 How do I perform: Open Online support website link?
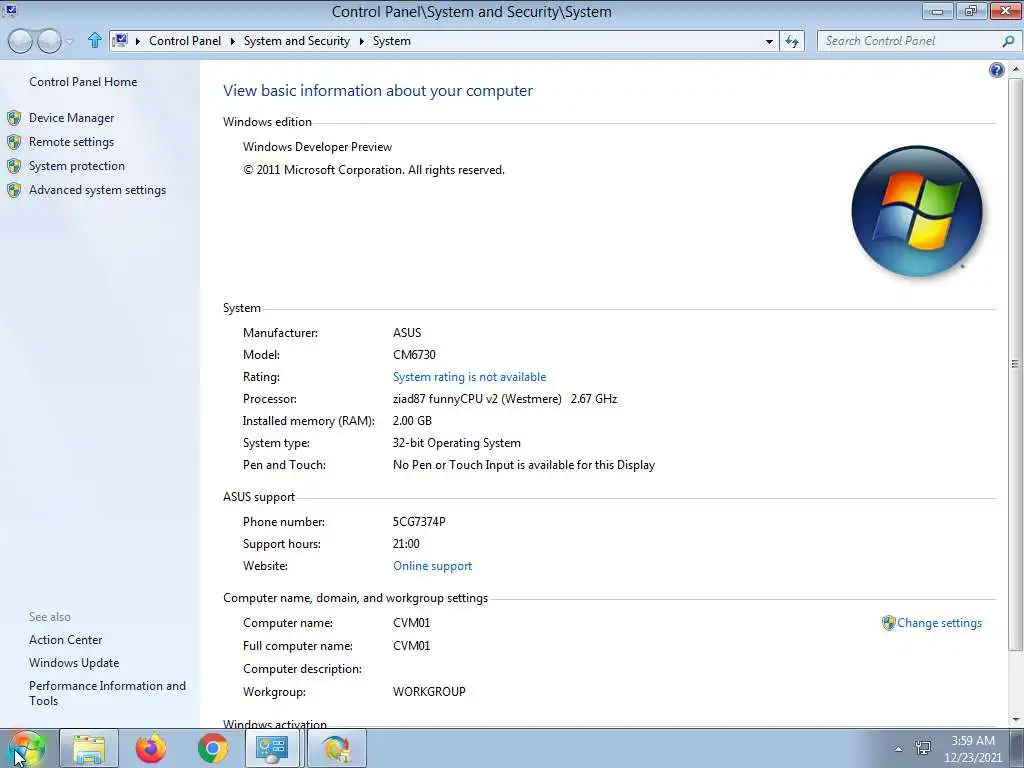point(432,566)
